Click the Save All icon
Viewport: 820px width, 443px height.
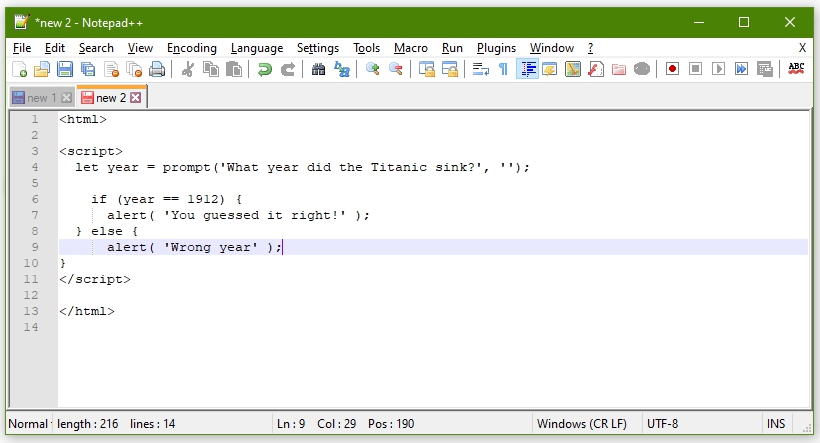(88, 69)
